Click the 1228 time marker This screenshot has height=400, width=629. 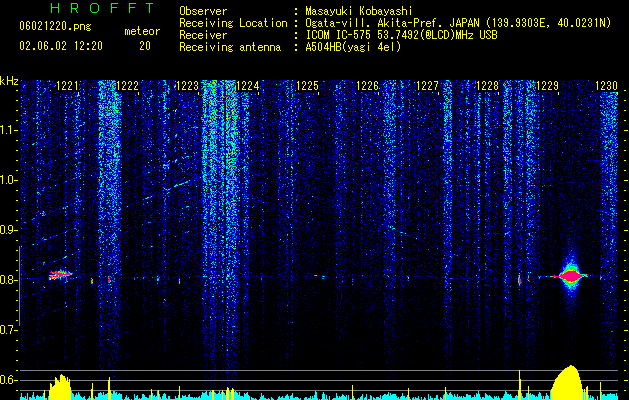pyautogui.click(x=487, y=86)
